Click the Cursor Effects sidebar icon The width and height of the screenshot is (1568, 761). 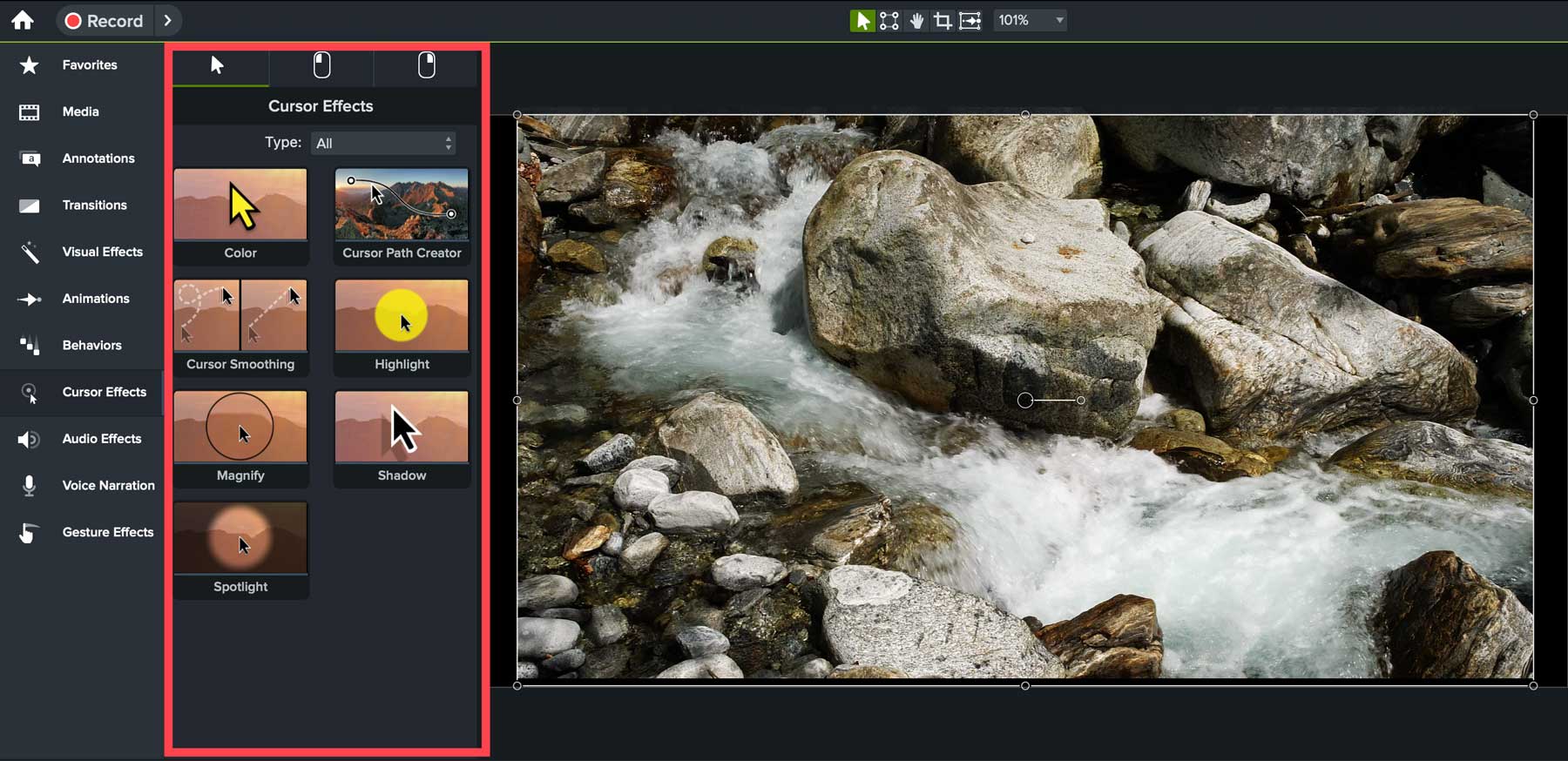pyautogui.click(x=30, y=394)
